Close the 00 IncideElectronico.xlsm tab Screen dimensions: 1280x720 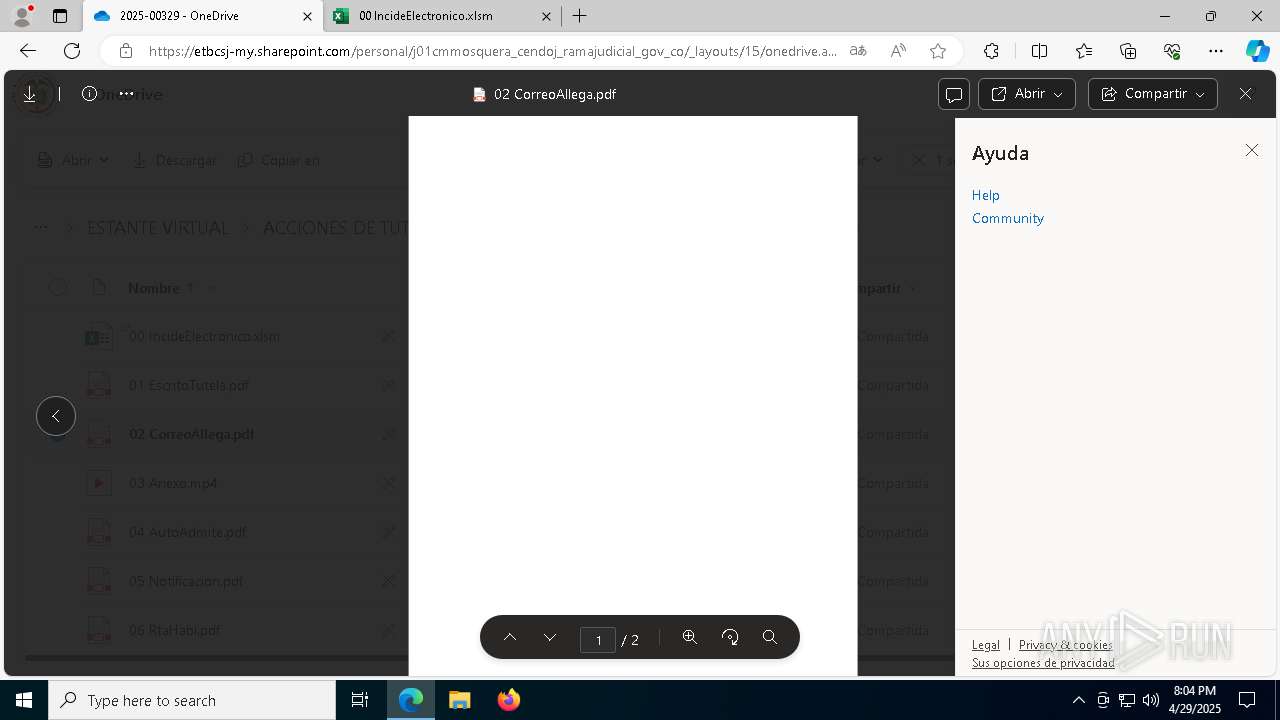pyautogui.click(x=546, y=16)
